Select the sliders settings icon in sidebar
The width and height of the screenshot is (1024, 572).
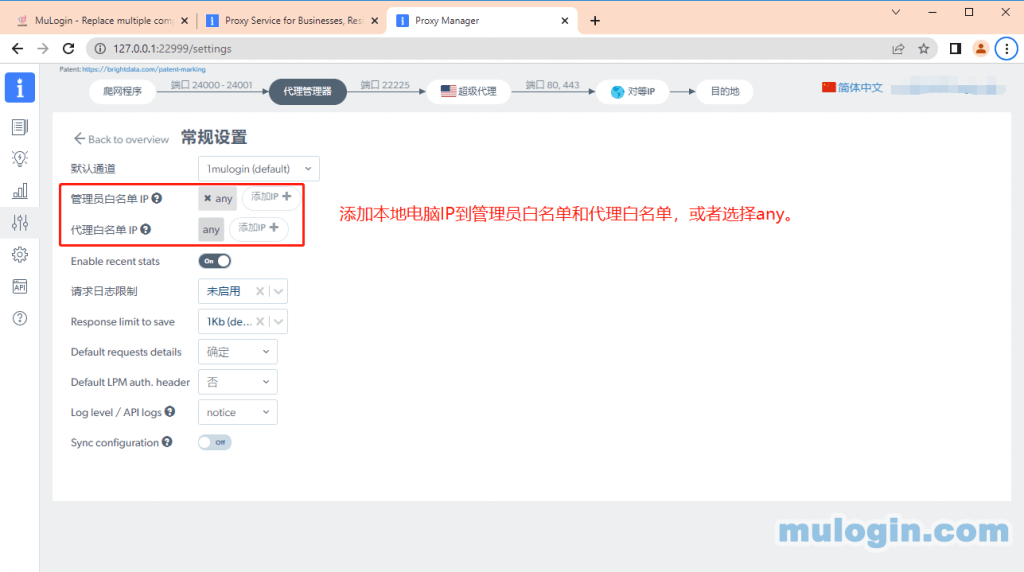[x=19, y=223]
